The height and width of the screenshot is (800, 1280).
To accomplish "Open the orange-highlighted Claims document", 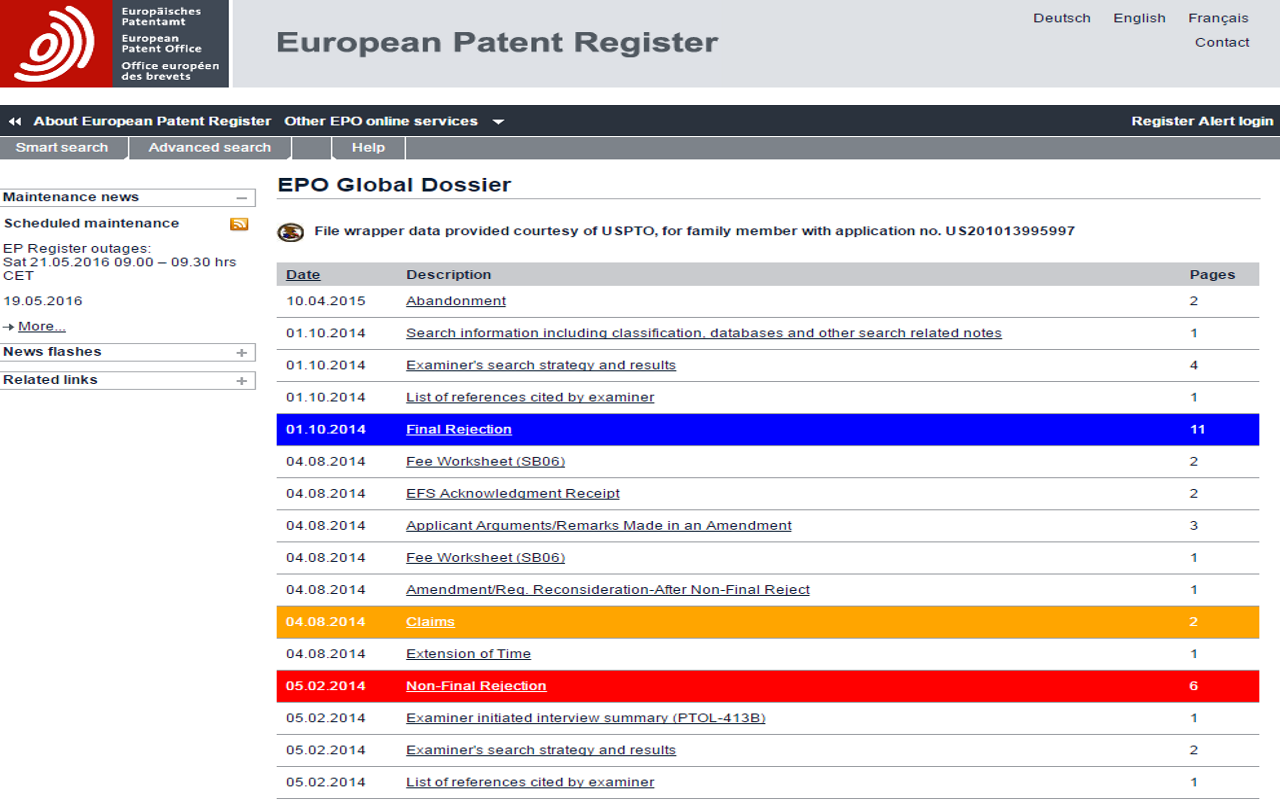I will (x=430, y=622).
